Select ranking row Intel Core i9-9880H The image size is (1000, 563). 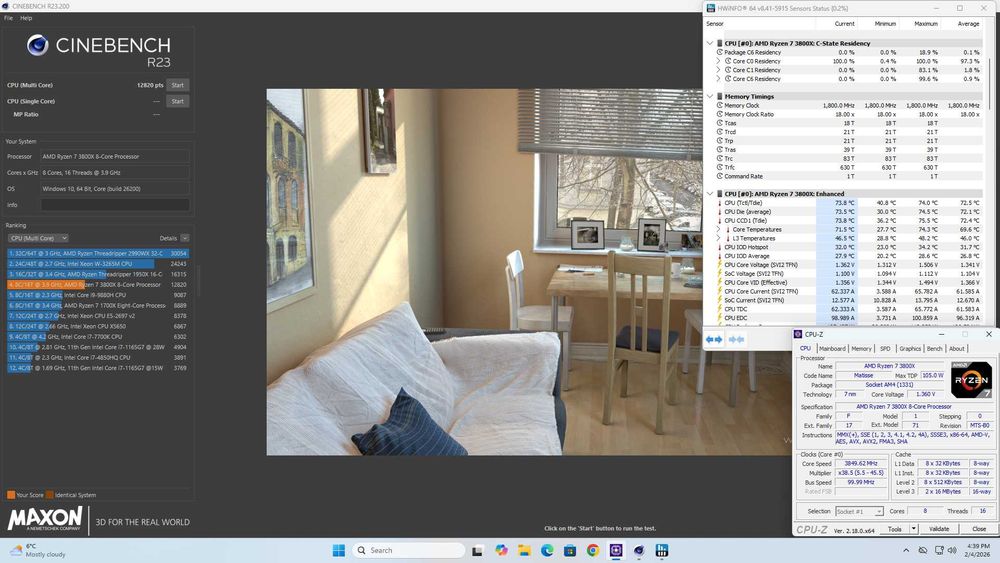click(x=98, y=295)
